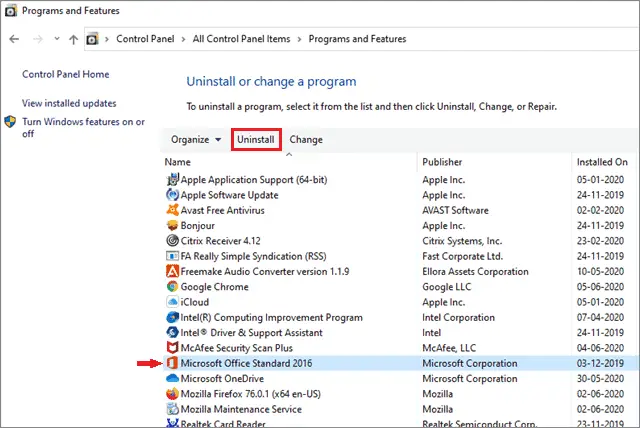Click AVAST Software publisher cell

click(456, 210)
